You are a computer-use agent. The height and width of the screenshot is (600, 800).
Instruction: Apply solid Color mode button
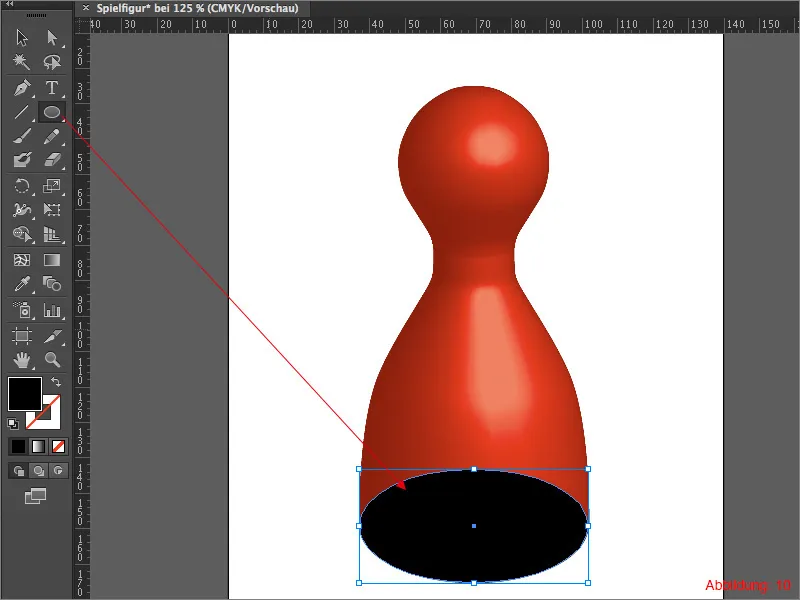coord(18,446)
